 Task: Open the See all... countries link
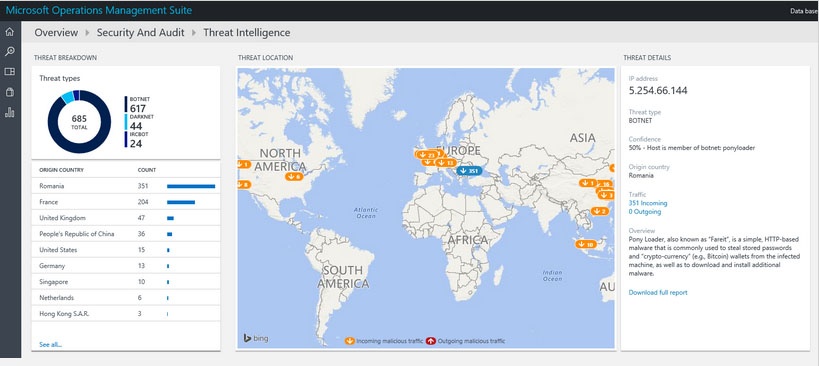click(51, 345)
